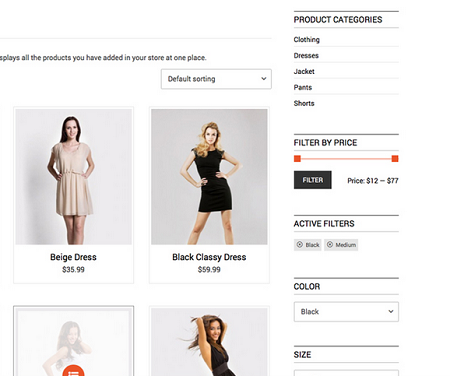Viewport: 450px width, 376px height.
Task: Go to the Jacket category
Action: click(304, 71)
